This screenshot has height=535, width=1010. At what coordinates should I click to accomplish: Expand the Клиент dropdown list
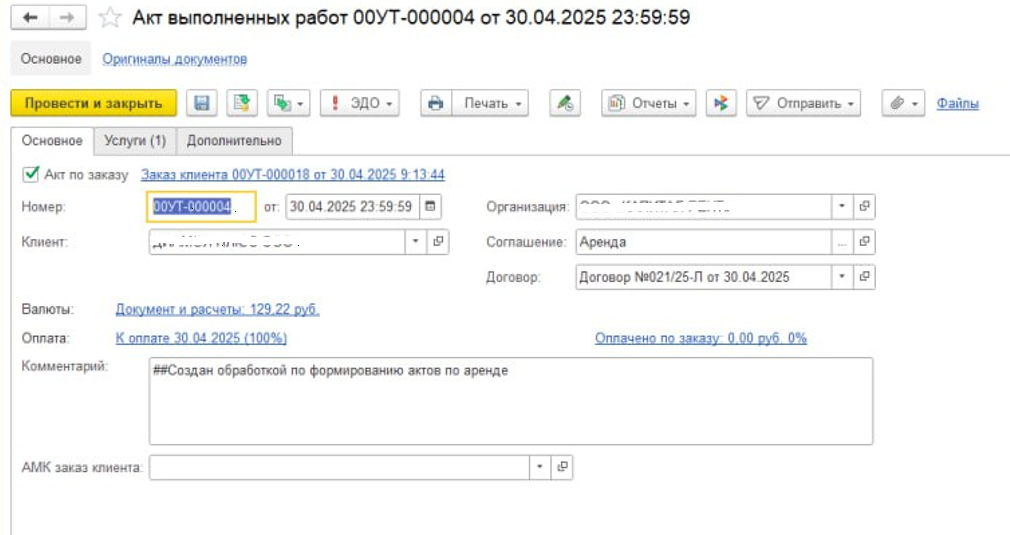click(417, 241)
